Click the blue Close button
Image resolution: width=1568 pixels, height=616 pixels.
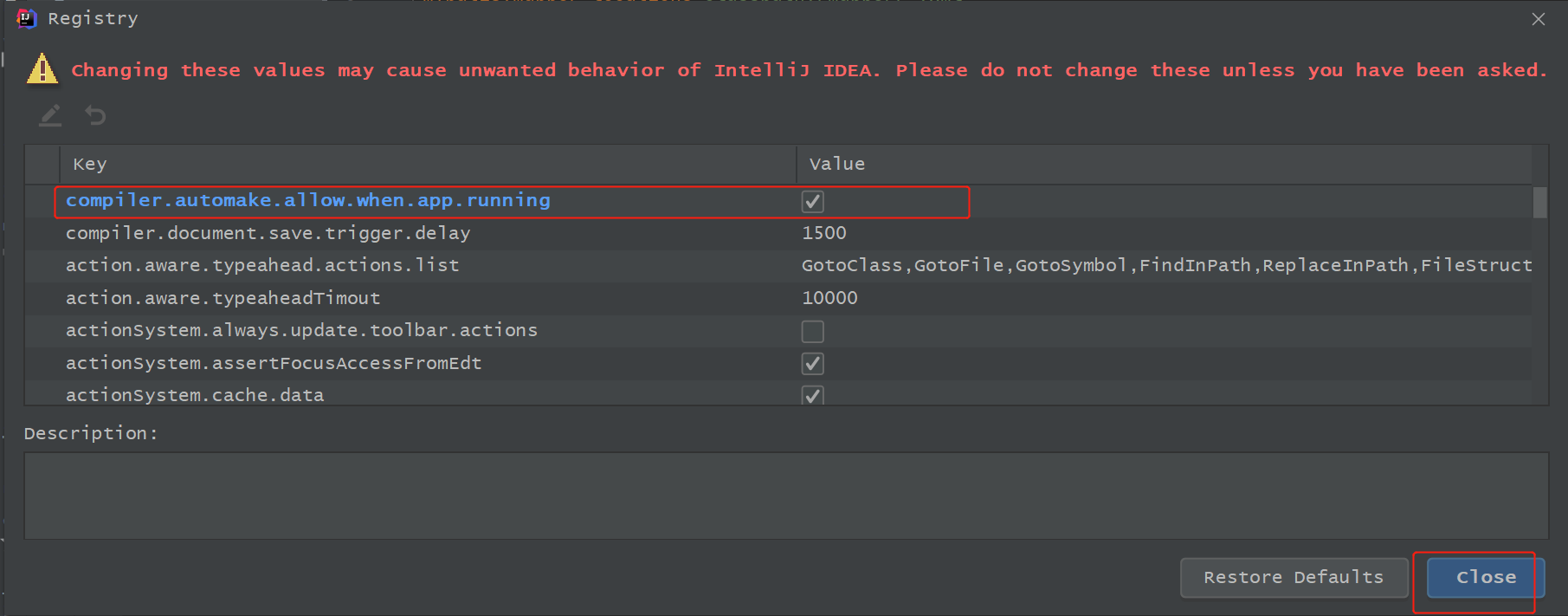[1485, 577]
